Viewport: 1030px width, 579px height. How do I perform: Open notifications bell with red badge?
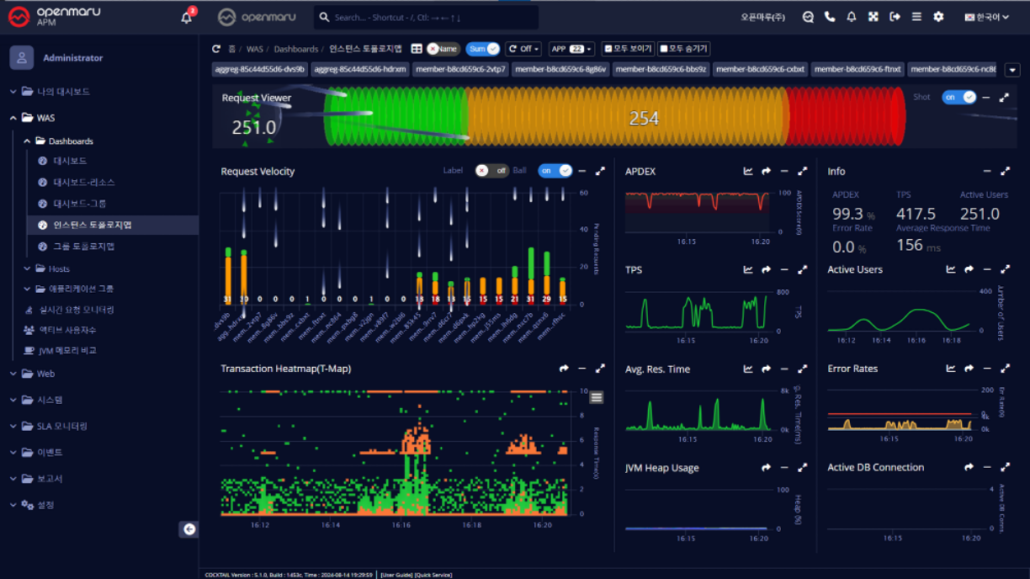tap(187, 17)
